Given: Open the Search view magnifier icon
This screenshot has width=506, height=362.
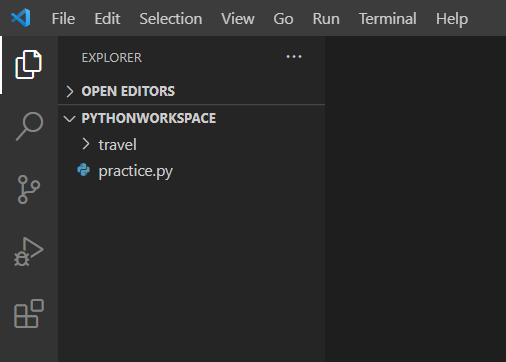Looking at the screenshot, I should [29, 126].
